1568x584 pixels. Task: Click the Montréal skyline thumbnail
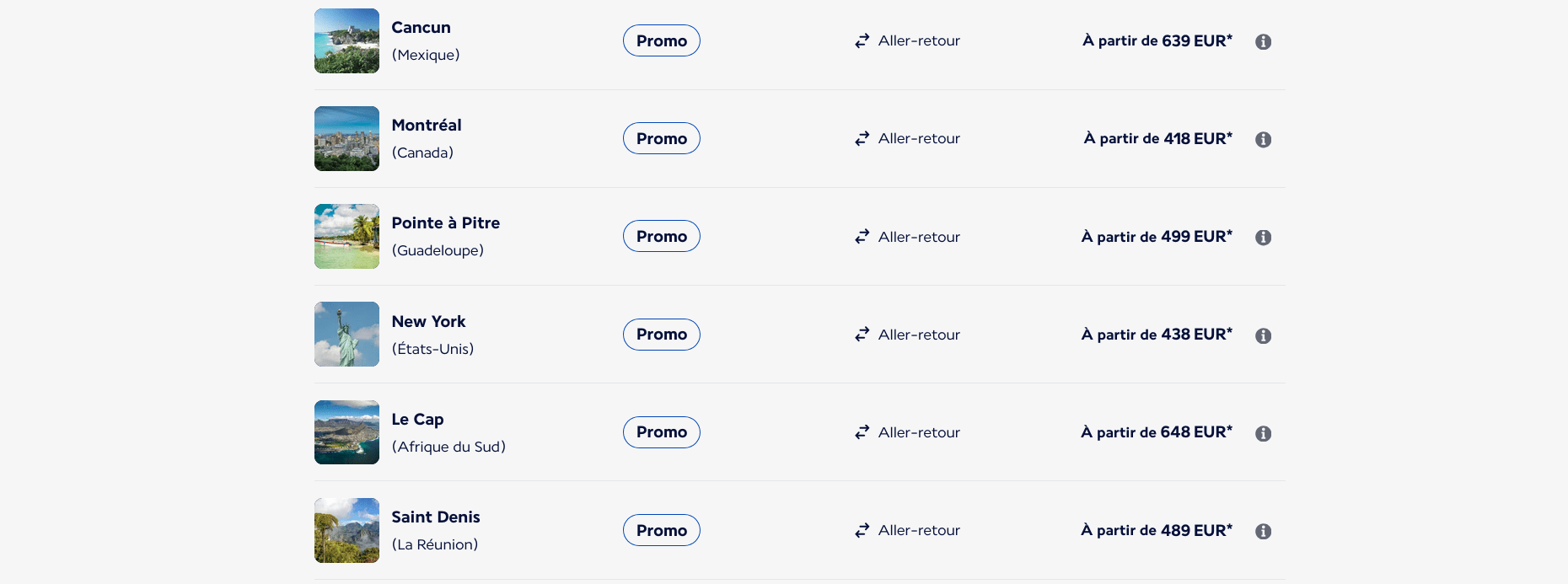346,138
